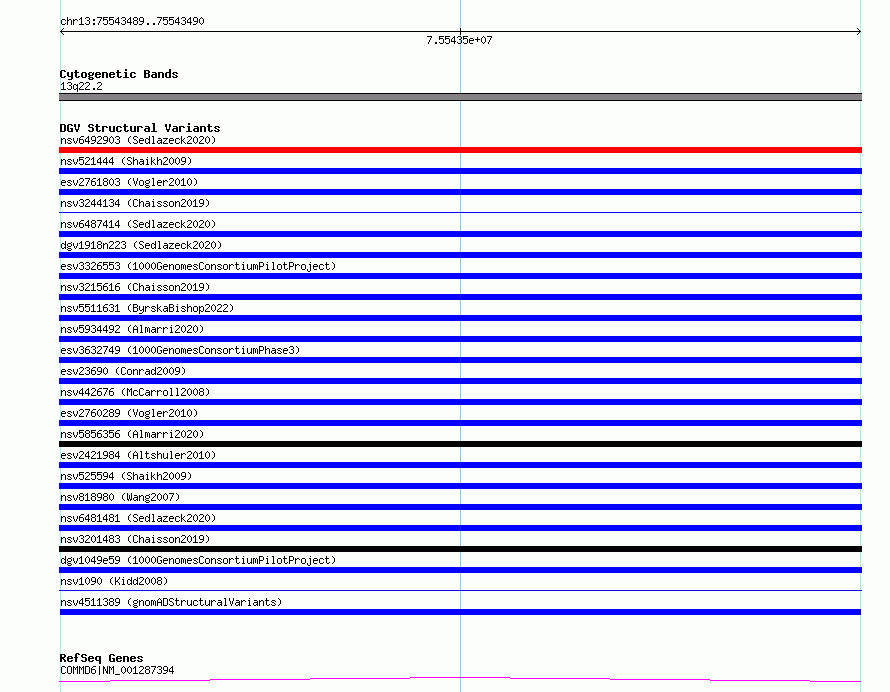Select variant esv2760289 (Vogler2010)
The image size is (890, 692).
click(x=129, y=413)
